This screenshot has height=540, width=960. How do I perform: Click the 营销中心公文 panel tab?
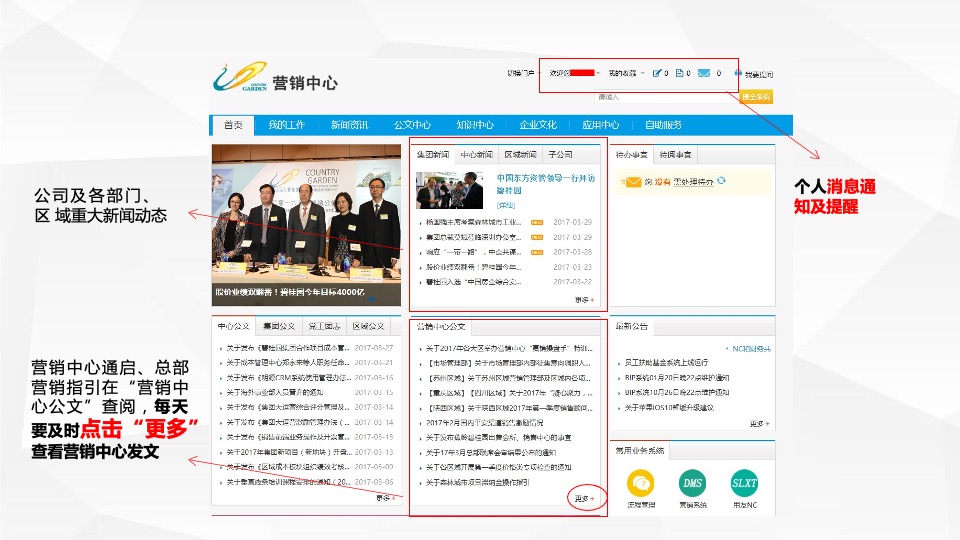point(441,326)
